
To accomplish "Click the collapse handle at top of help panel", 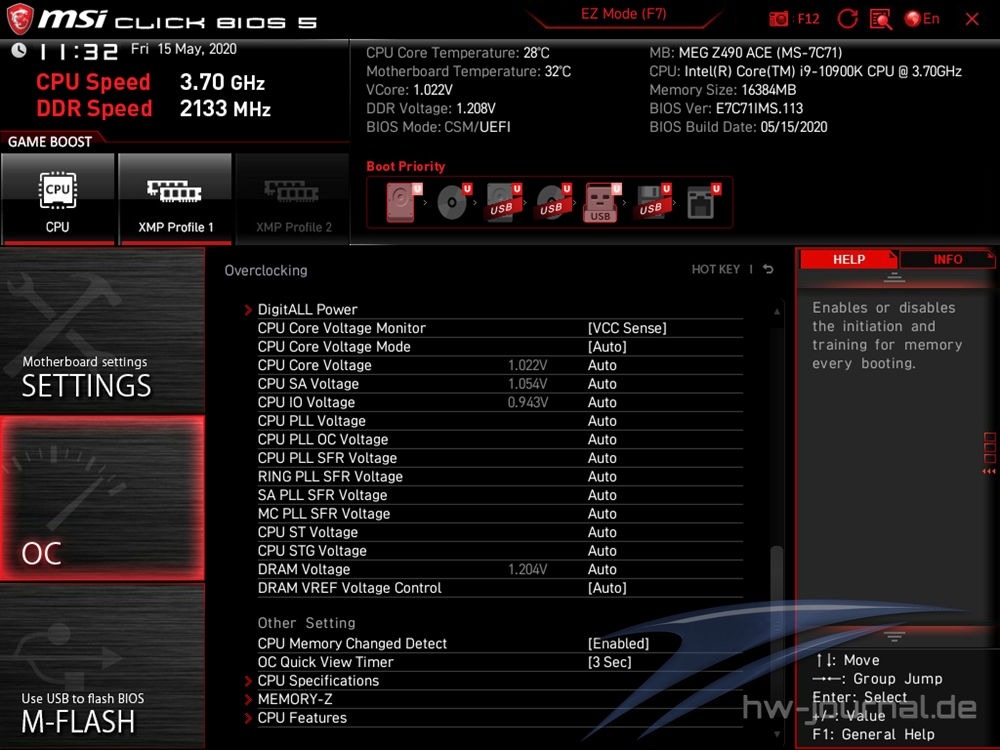I will [x=894, y=277].
